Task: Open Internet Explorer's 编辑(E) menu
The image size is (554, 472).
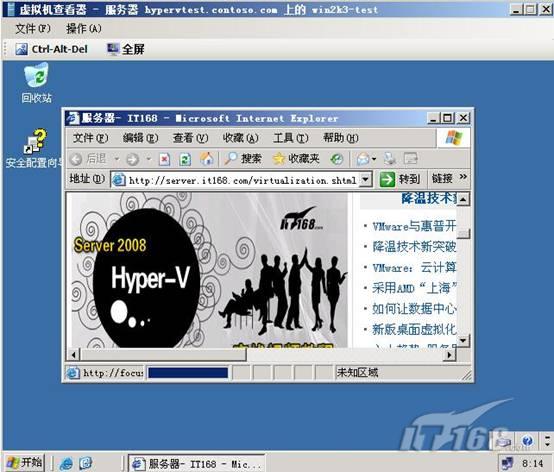Action: pyautogui.click(x=140, y=138)
